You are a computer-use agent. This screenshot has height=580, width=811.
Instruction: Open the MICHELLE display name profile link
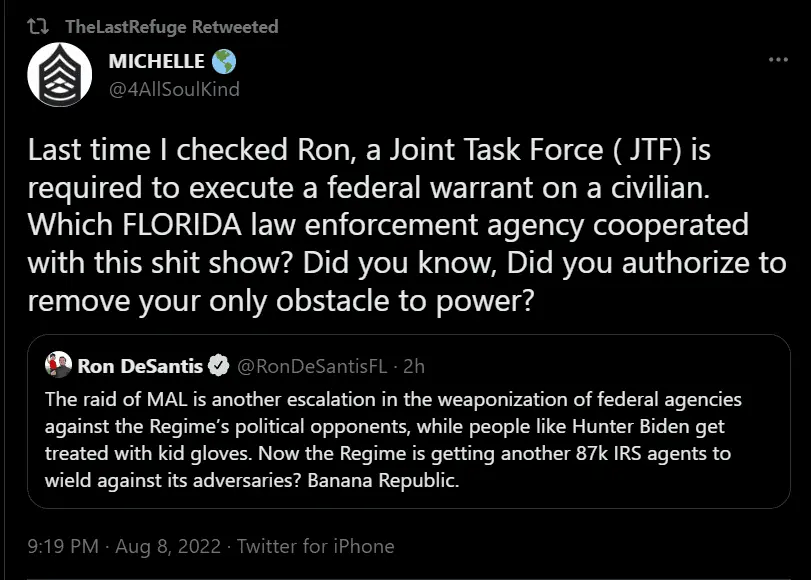[x=156, y=62]
